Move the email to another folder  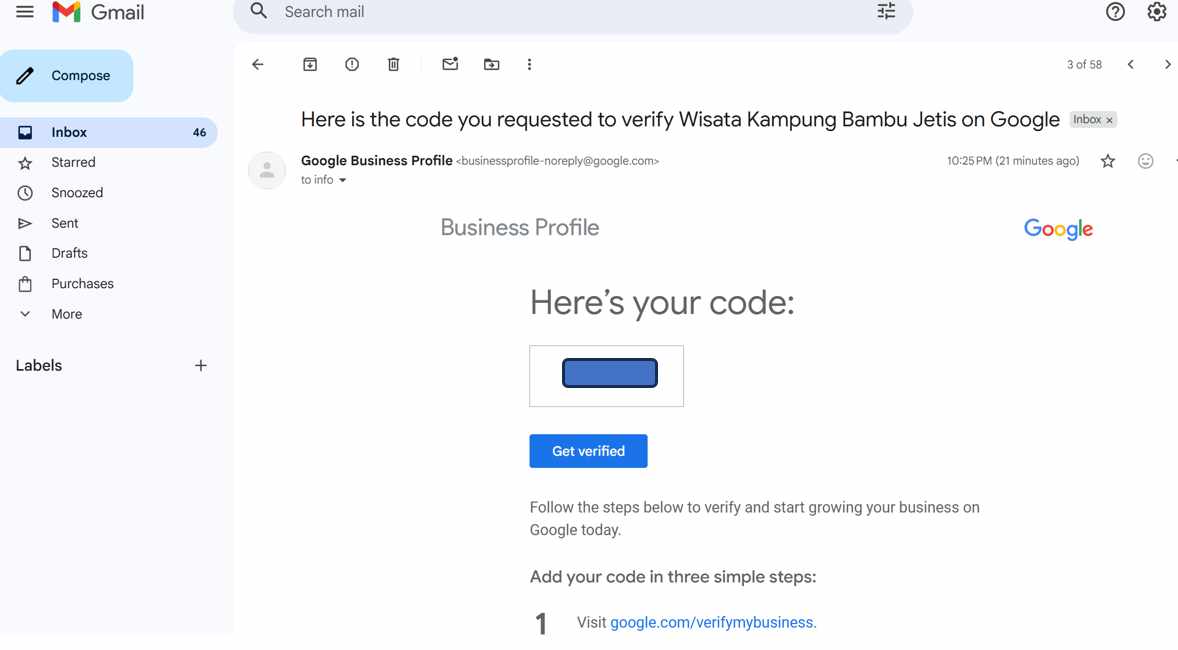point(491,63)
